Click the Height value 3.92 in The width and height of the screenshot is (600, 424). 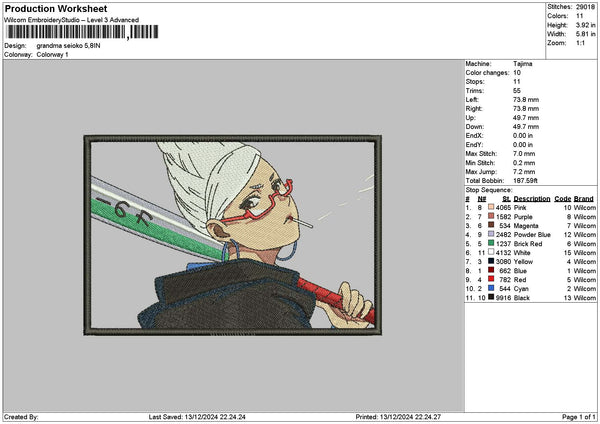pos(585,25)
